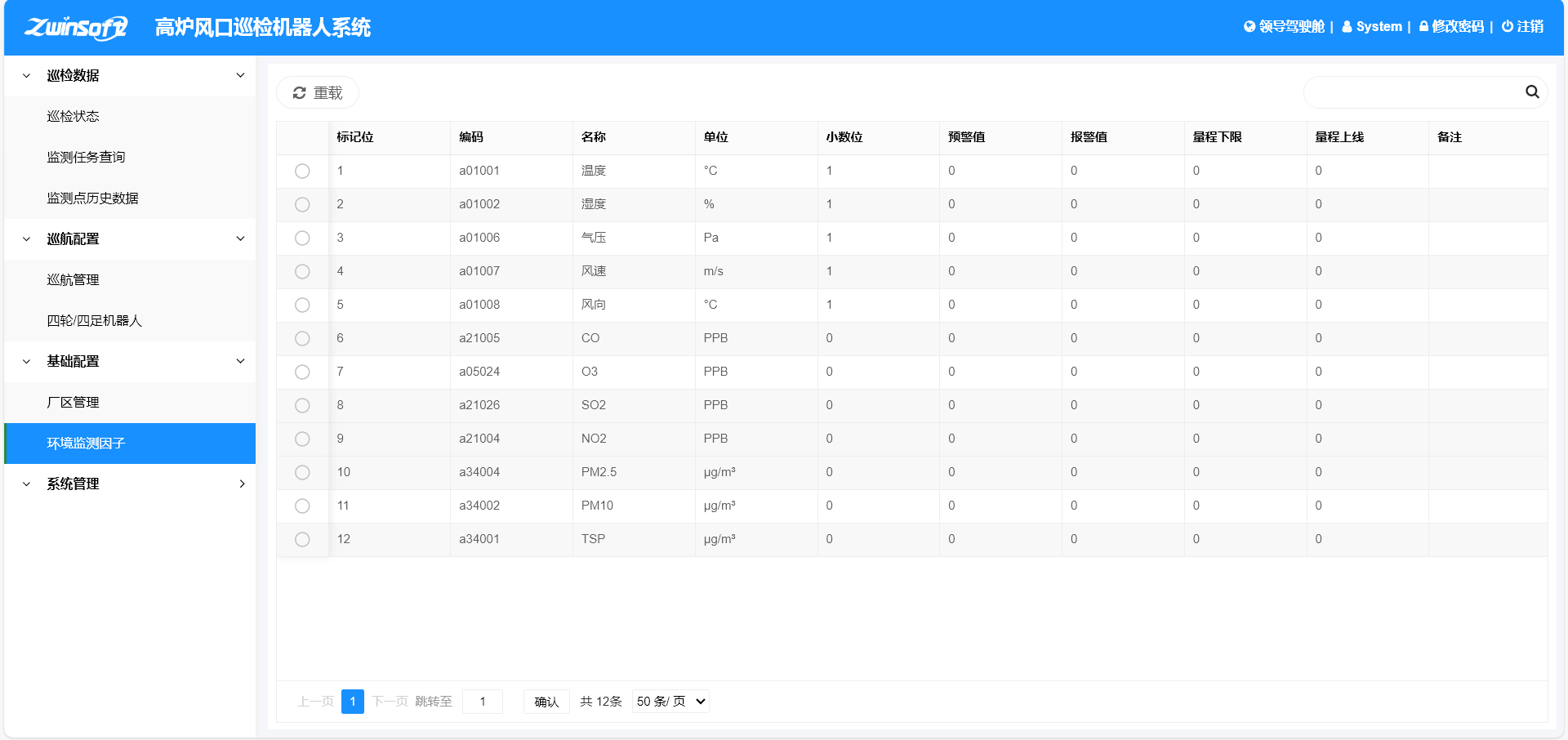
Task: Click the reload 重载 button
Action: [x=318, y=93]
